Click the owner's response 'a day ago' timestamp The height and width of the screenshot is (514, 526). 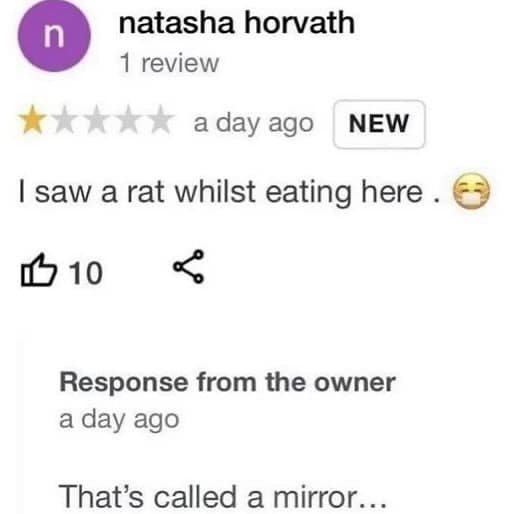[119, 420]
